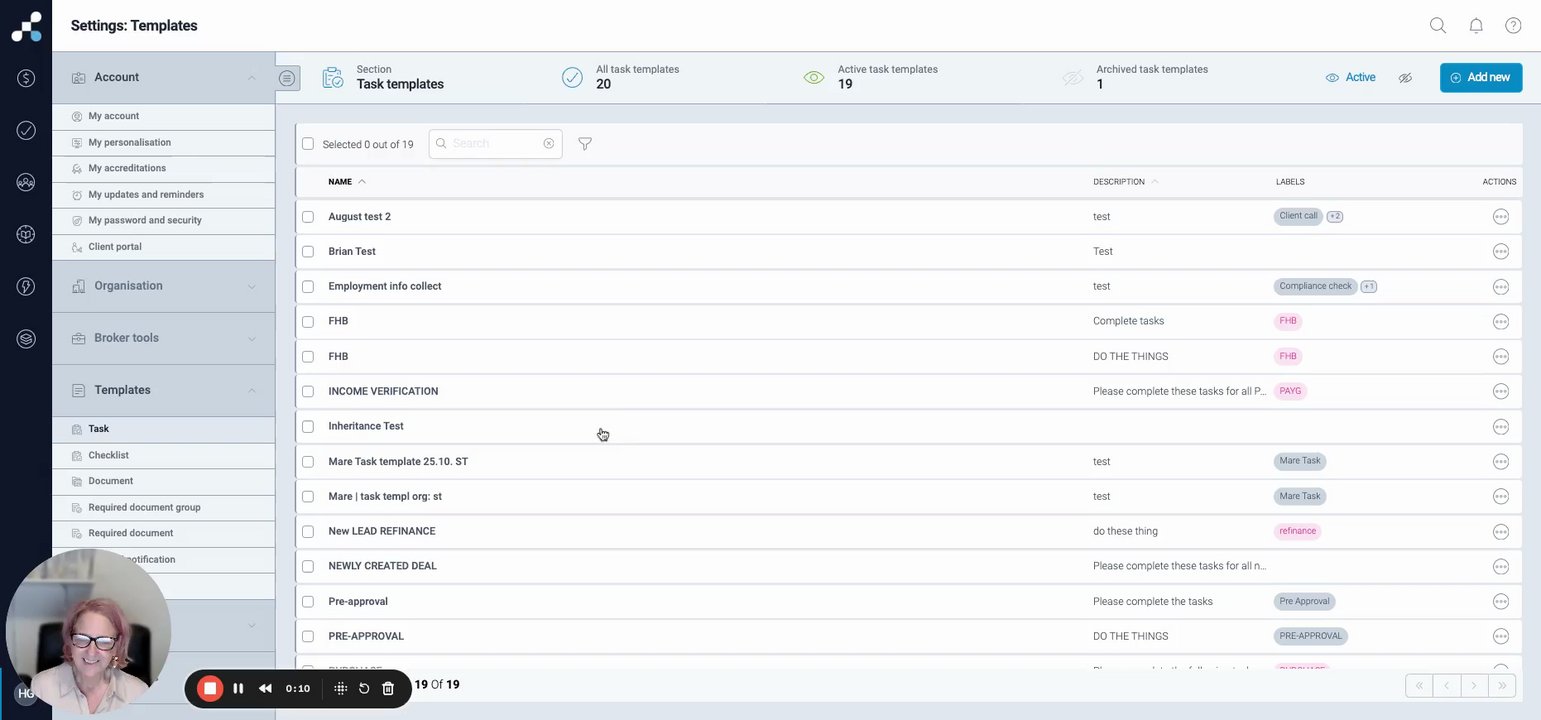Open the stacked layers icon in left rail
This screenshot has width=1541, height=720.
point(26,339)
